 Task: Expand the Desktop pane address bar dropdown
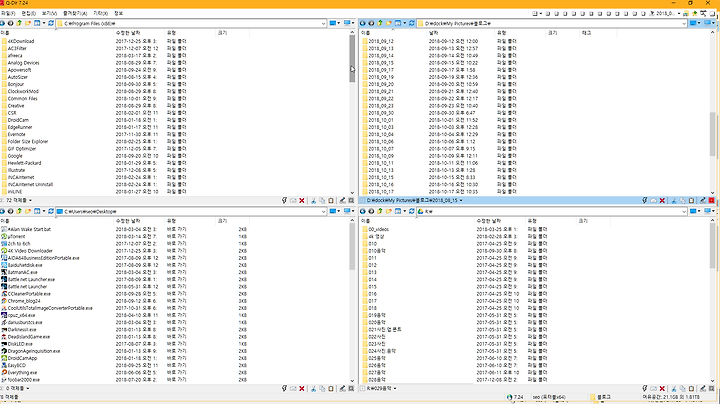323,212
